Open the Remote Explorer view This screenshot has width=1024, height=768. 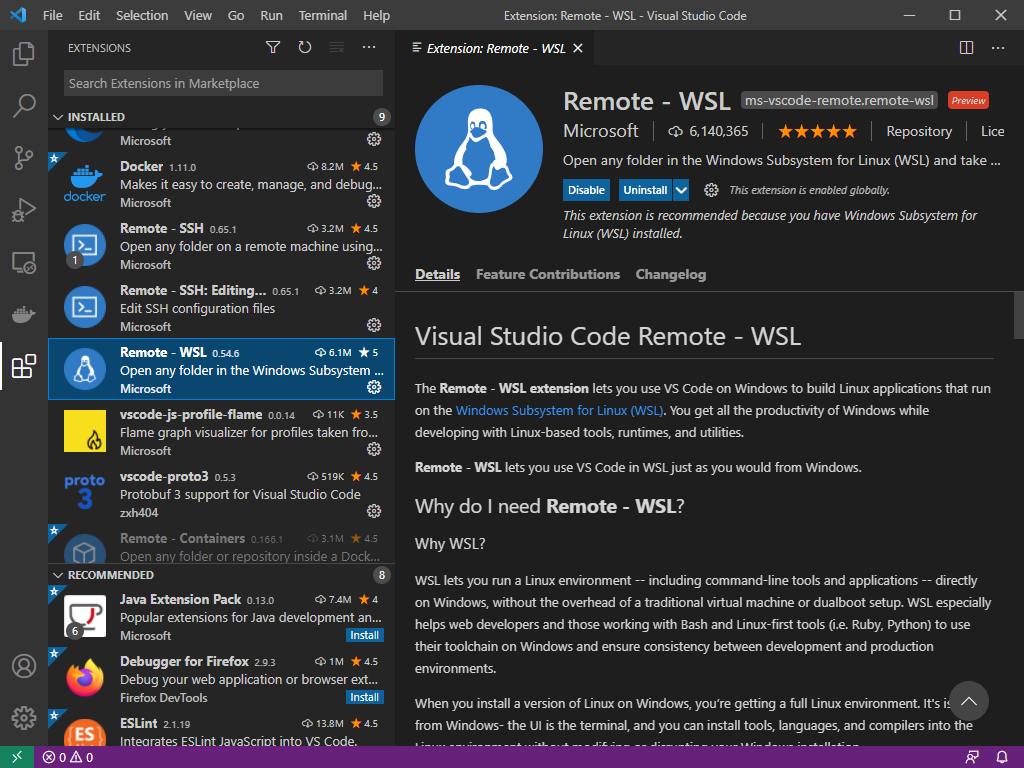point(24,262)
